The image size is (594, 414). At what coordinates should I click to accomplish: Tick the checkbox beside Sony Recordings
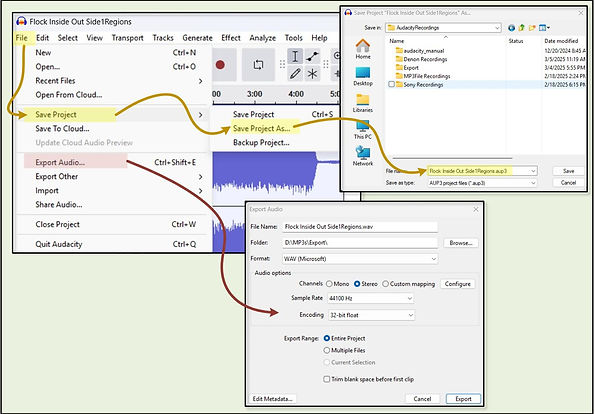(391, 84)
